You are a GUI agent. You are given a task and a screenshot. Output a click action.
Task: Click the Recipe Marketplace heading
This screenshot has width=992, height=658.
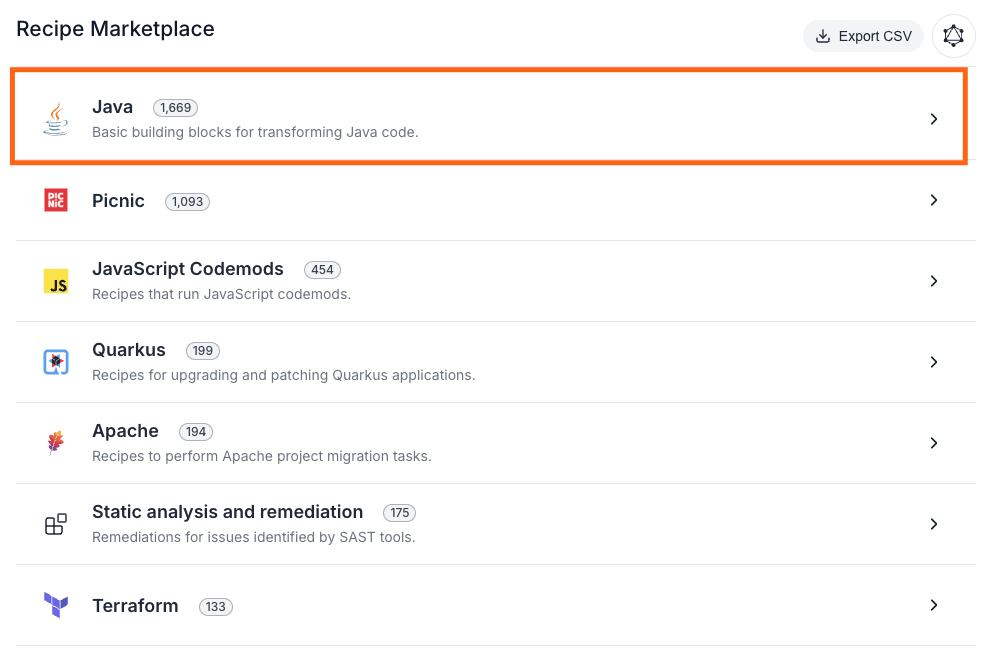(x=115, y=29)
